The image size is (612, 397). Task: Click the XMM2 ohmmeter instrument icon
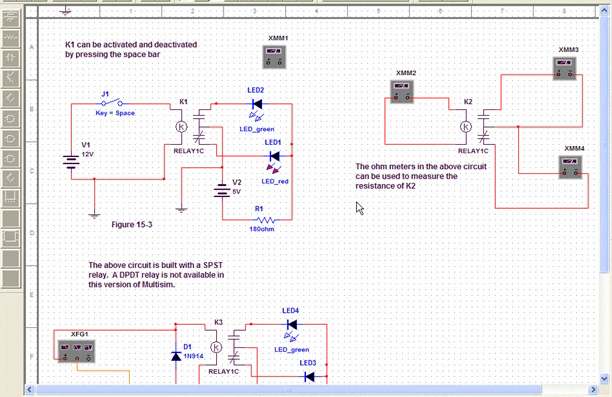pos(402,92)
